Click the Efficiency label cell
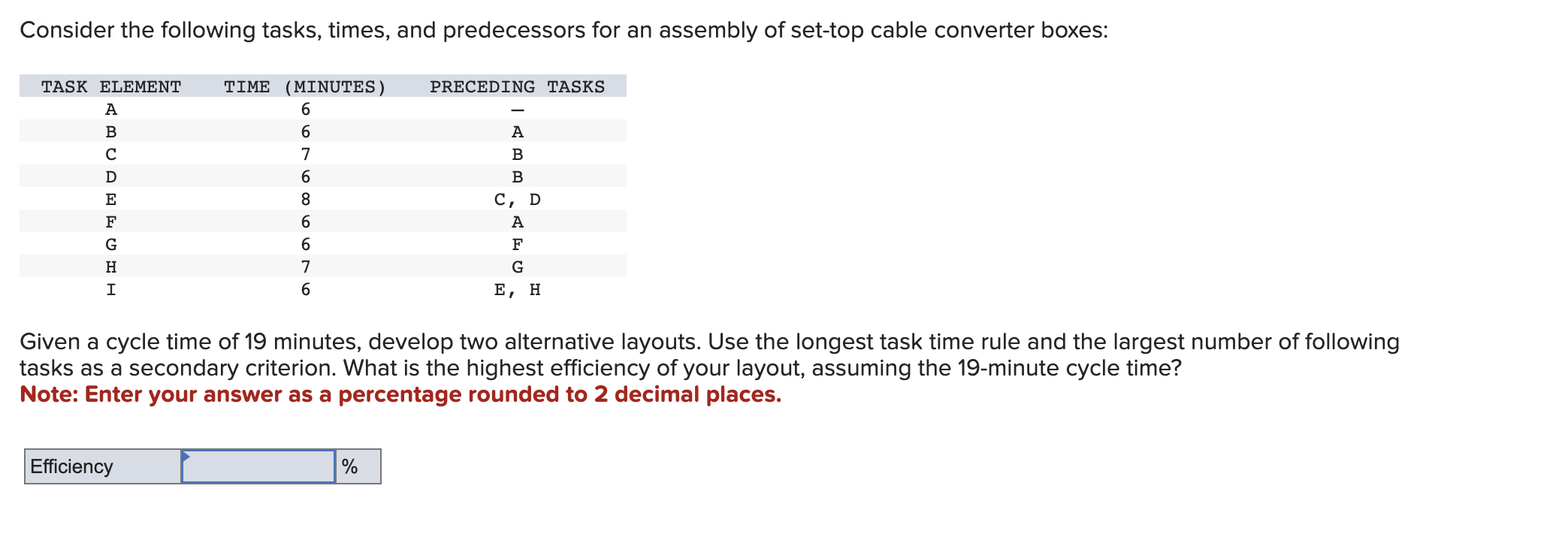 point(71,466)
